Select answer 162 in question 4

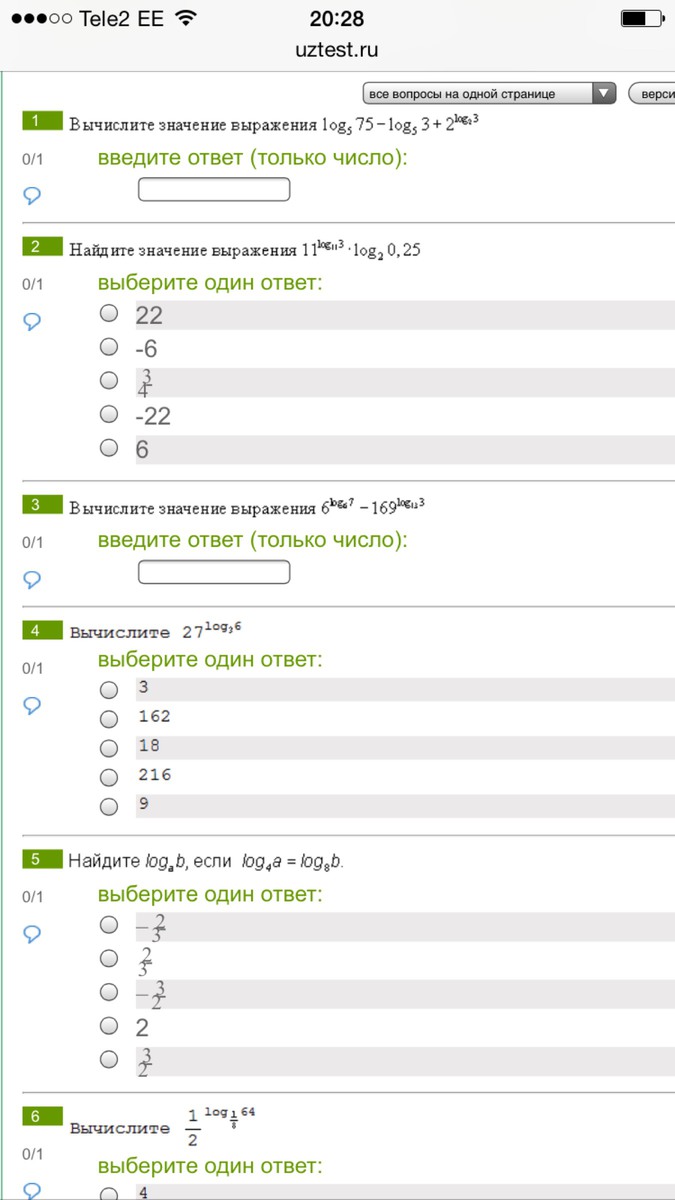pos(109,717)
